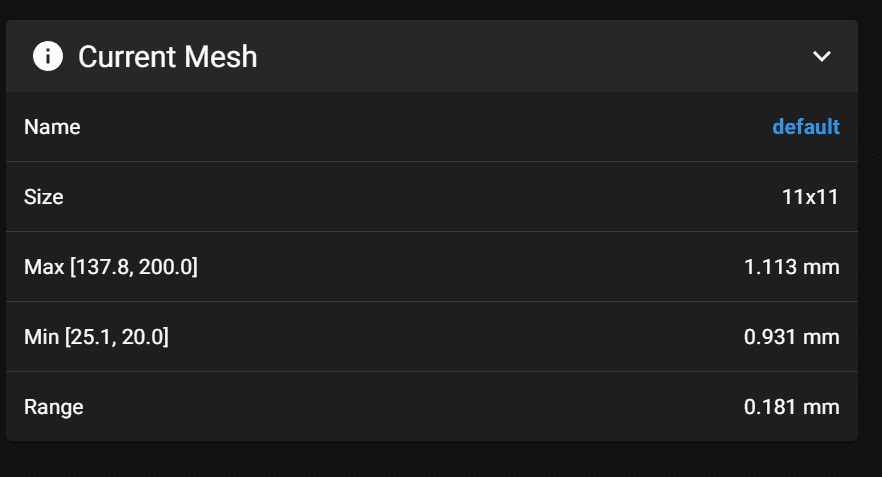Click dark background above the mesh panel
The image size is (882, 477).
[x=441, y=8]
